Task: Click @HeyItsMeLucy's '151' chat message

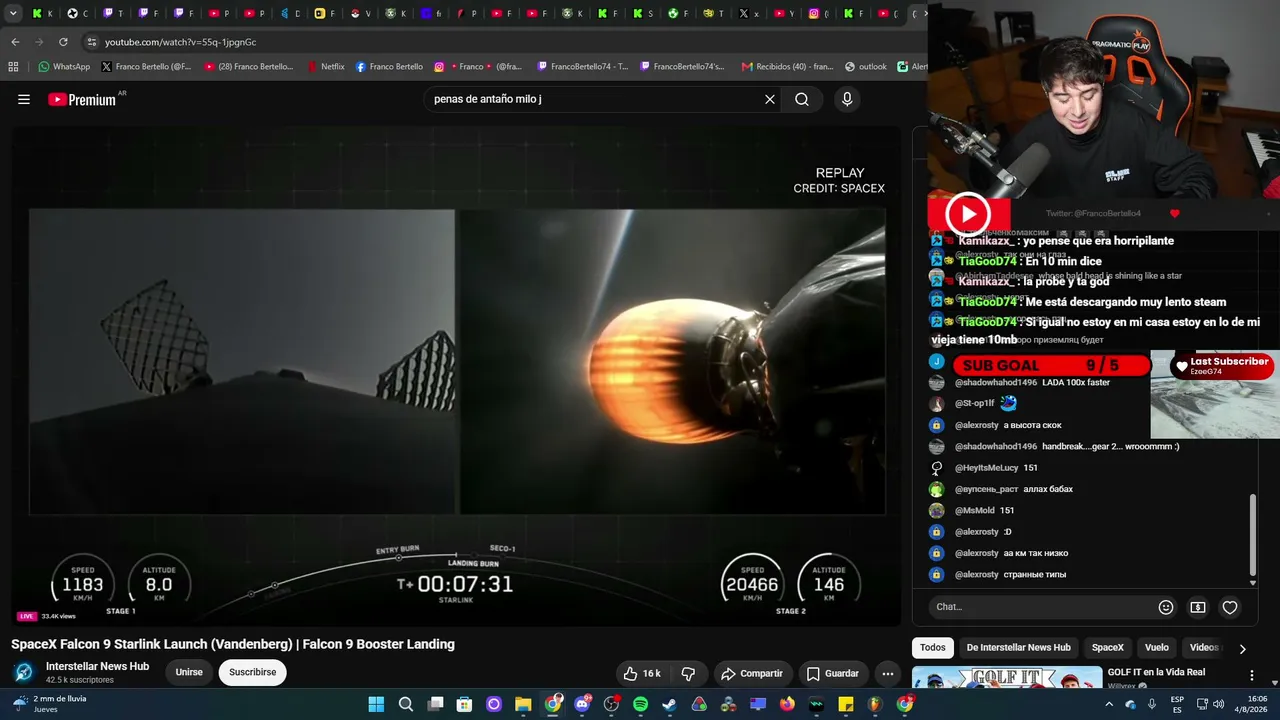Action: [984, 468]
